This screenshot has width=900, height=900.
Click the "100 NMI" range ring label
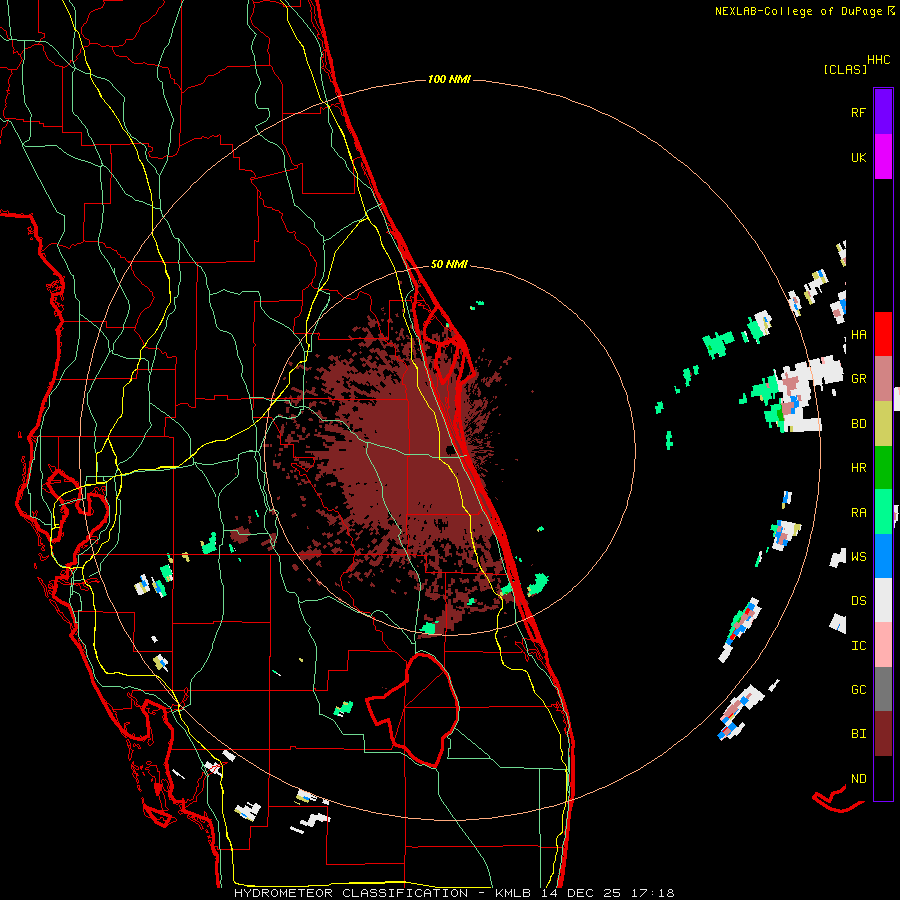coord(449,79)
